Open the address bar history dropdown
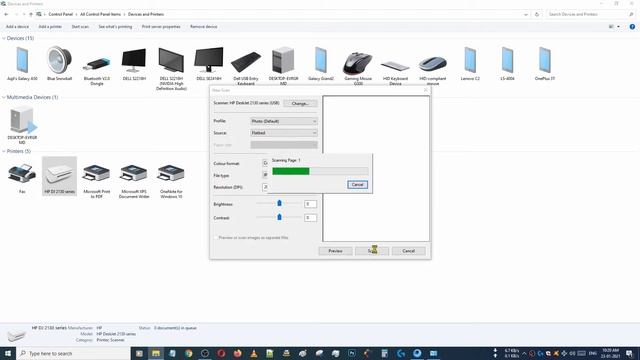640x360 pixels. coord(526,14)
